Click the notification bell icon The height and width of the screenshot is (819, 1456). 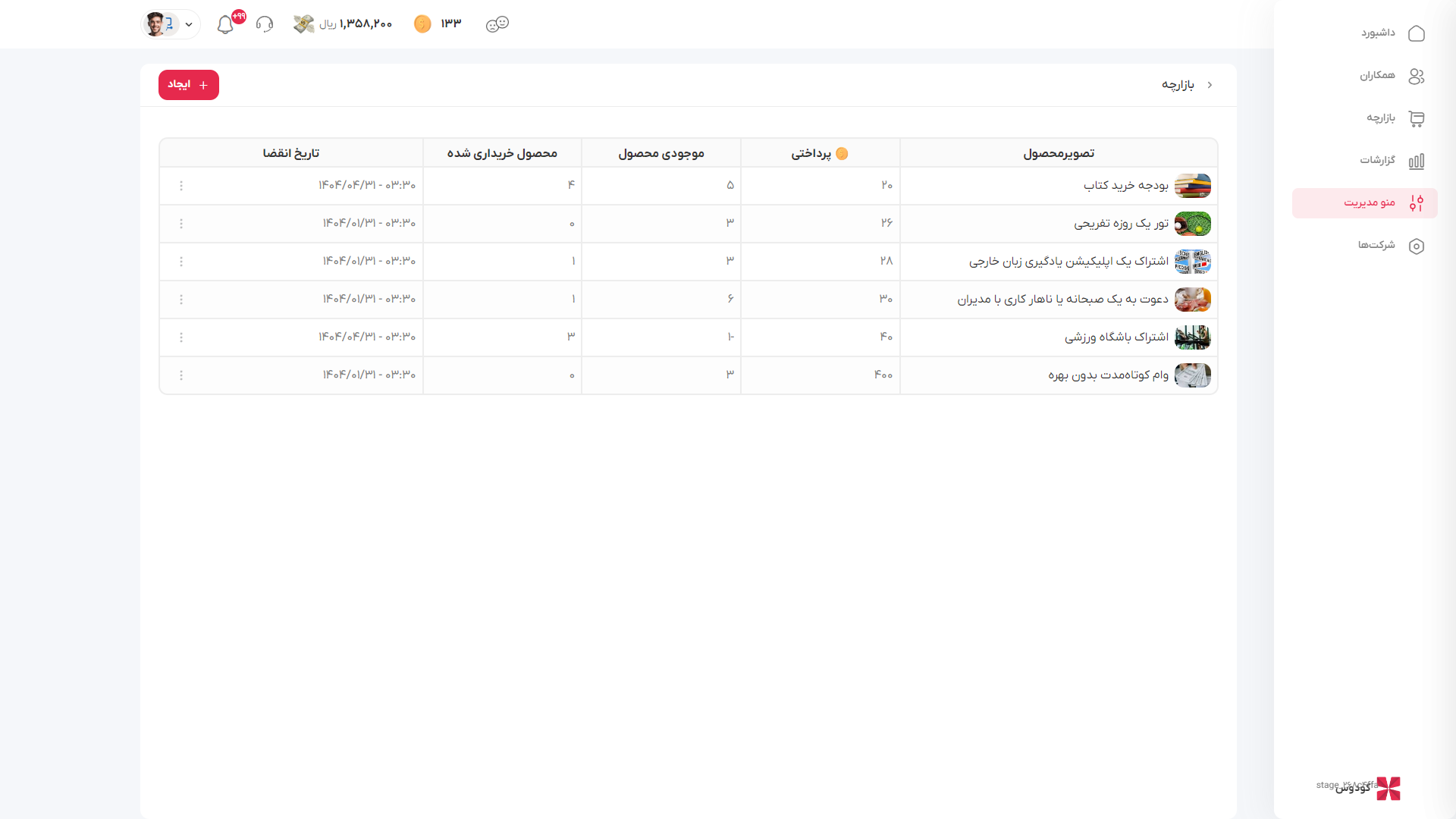pyautogui.click(x=225, y=25)
